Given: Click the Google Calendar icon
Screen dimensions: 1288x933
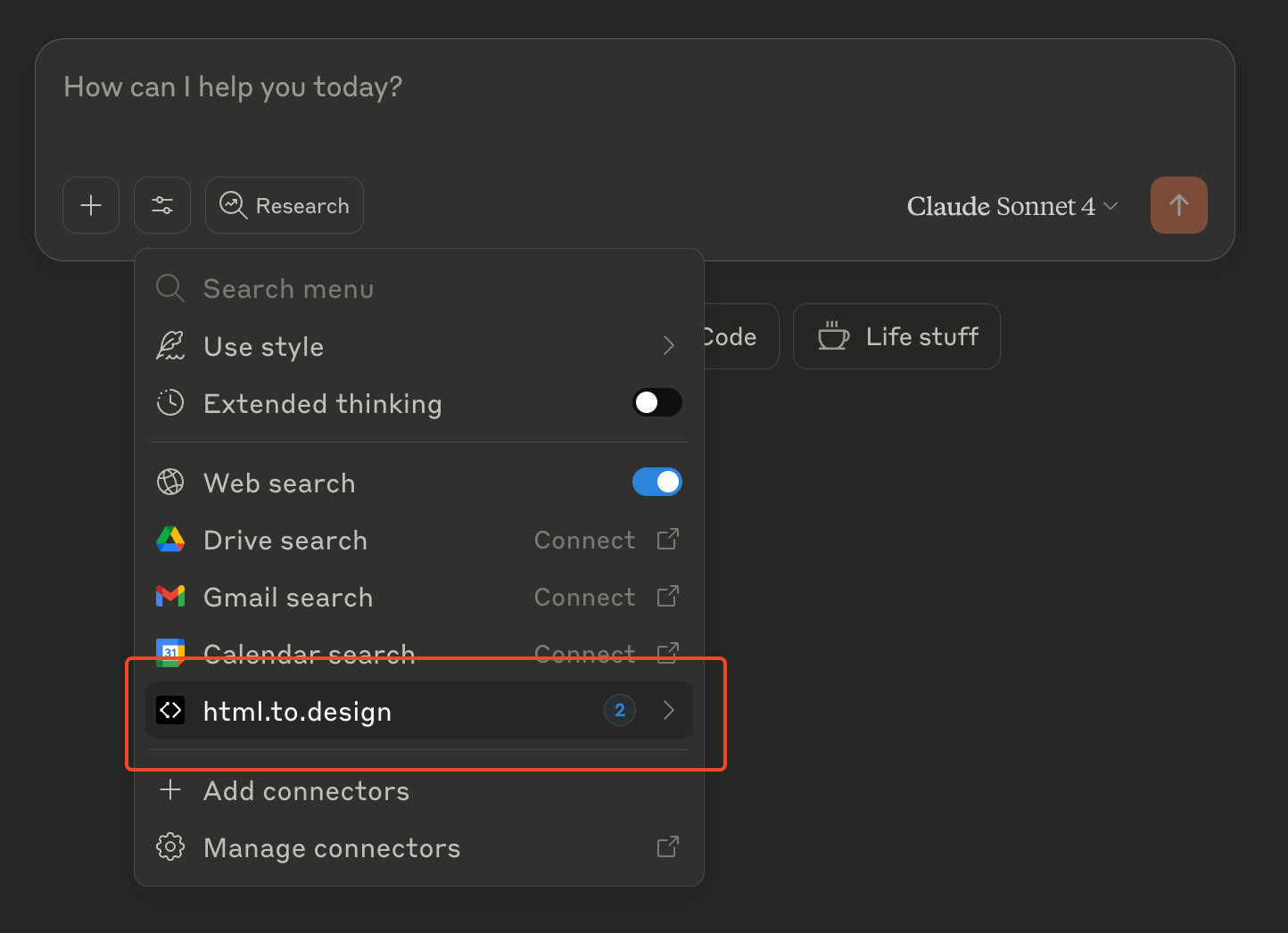Looking at the screenshot, I should click(170, 652).
